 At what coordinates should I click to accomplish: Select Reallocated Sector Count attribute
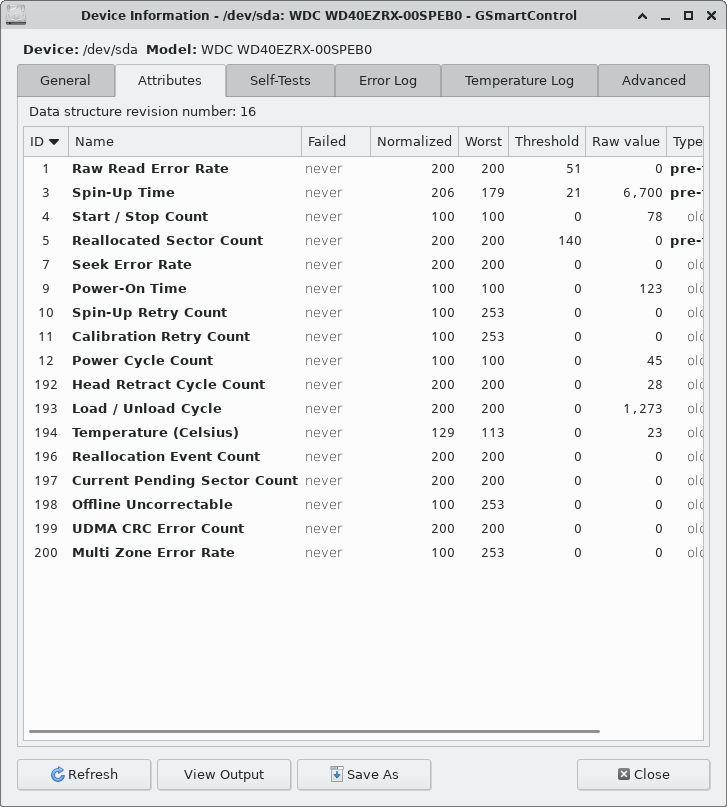pyautogui.click(x=363, y=241)
